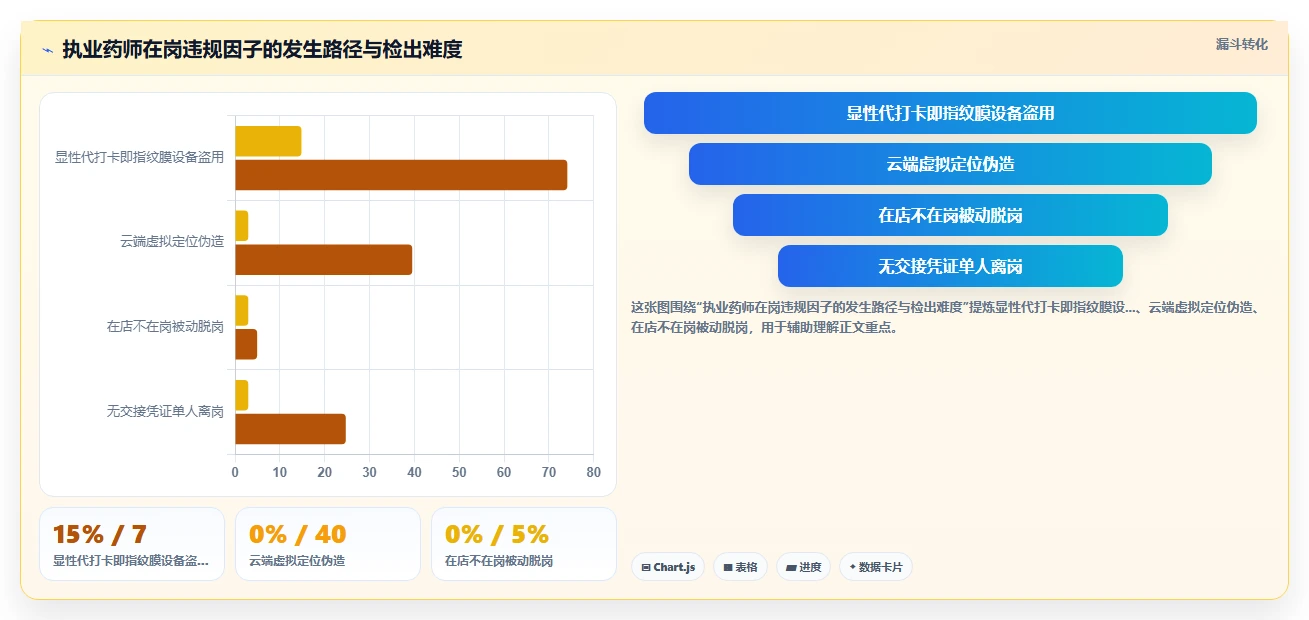Click the funnel stage 无交接凭证单人离岗

click(950, 266)
